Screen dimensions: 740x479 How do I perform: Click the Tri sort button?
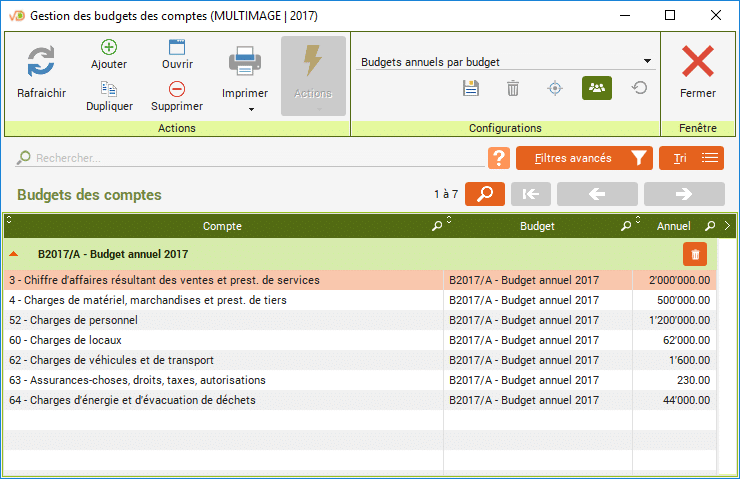[692, 158]
